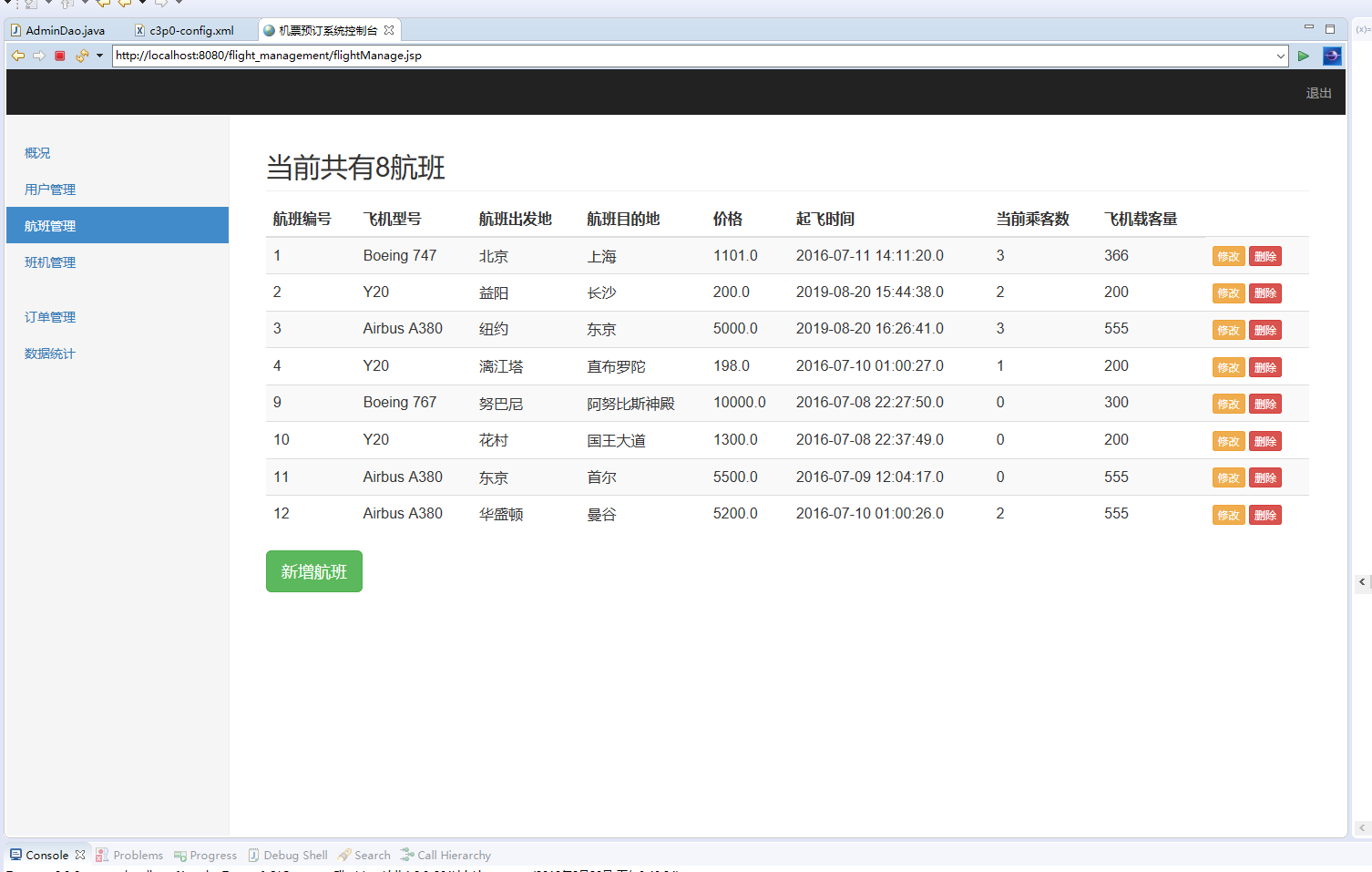Open the c3p0-config.xml tab
Screen dimensions: 1372x872
(191, 30)
